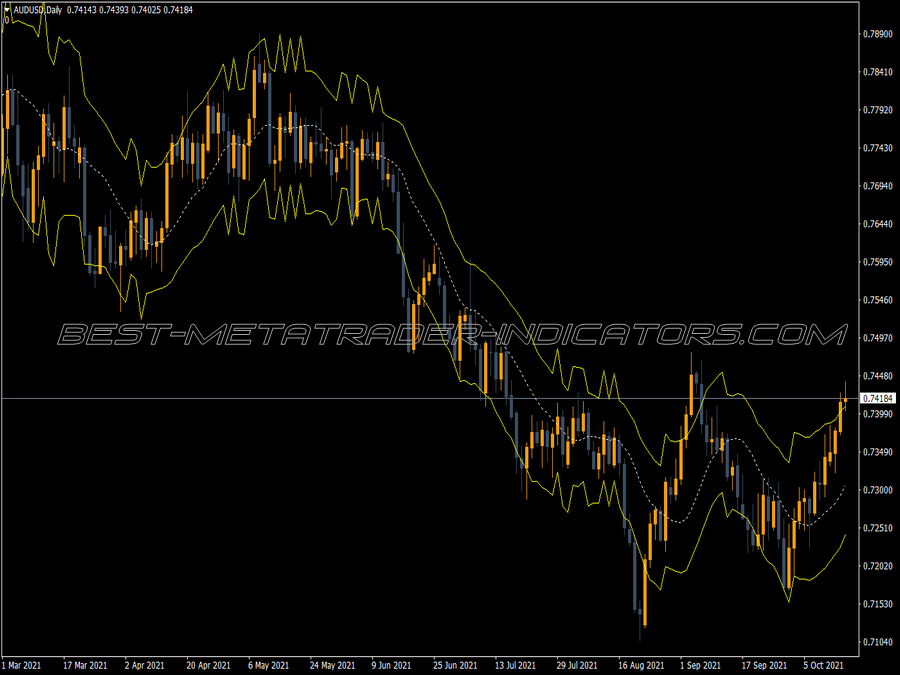The height and width of the screenshot is (675, 900).
Task: Click the 0.77430 price axis label
Action: pyautogui.click(x=878, y=148)
